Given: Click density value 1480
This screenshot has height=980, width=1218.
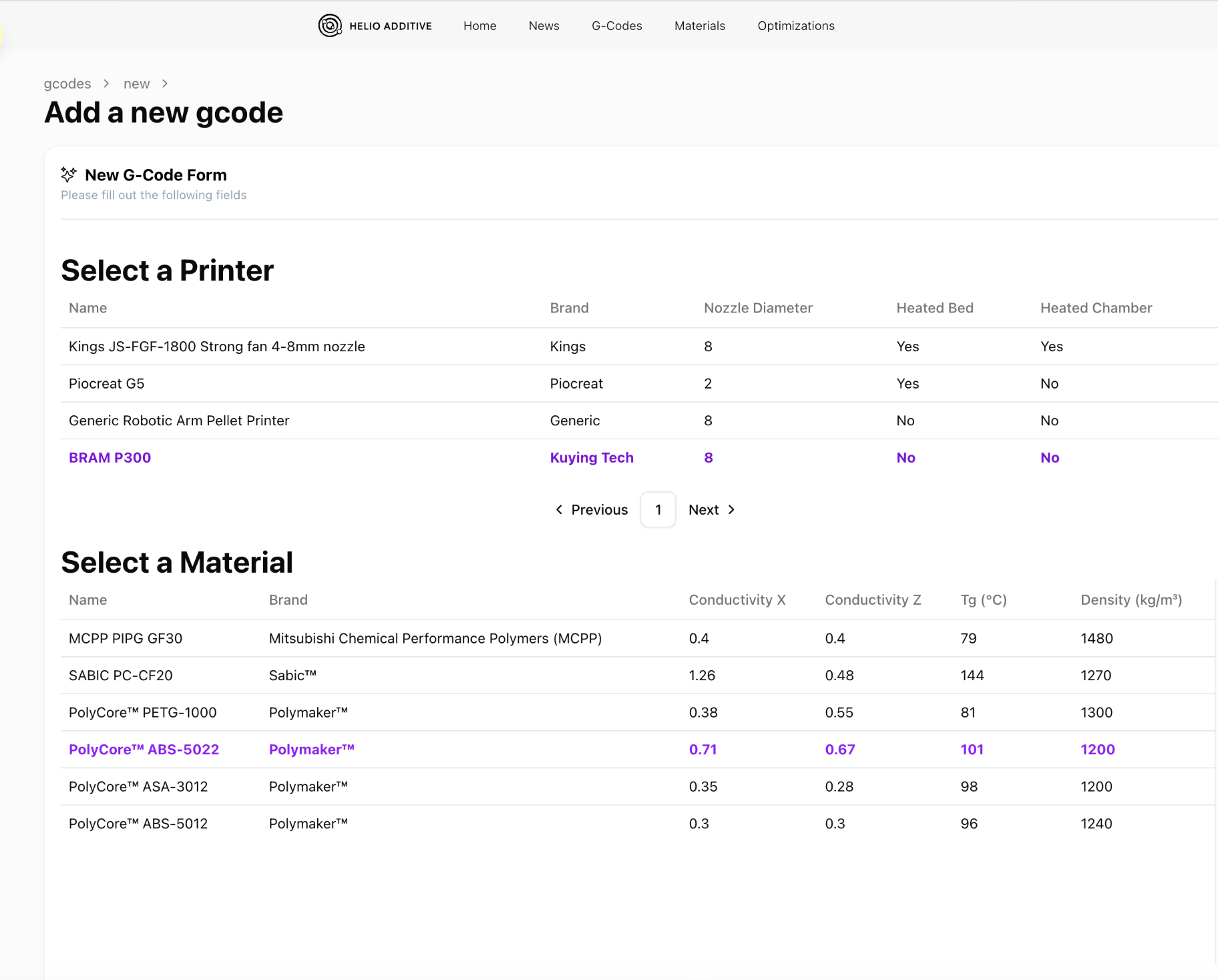Looking at the screenshot, I should [x=1096, y=638].
